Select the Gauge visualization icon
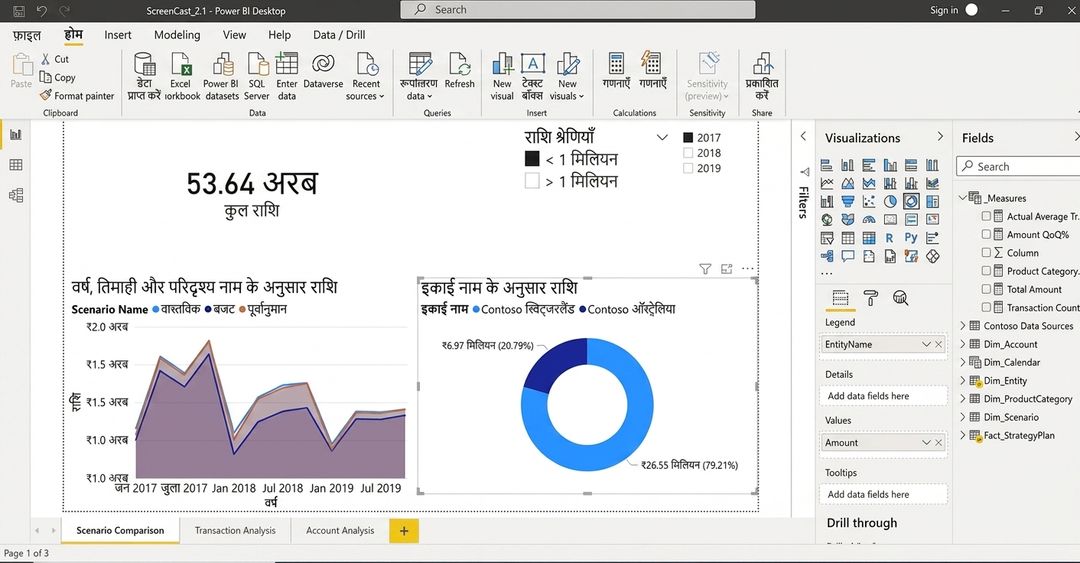 [x=869, y=219]
